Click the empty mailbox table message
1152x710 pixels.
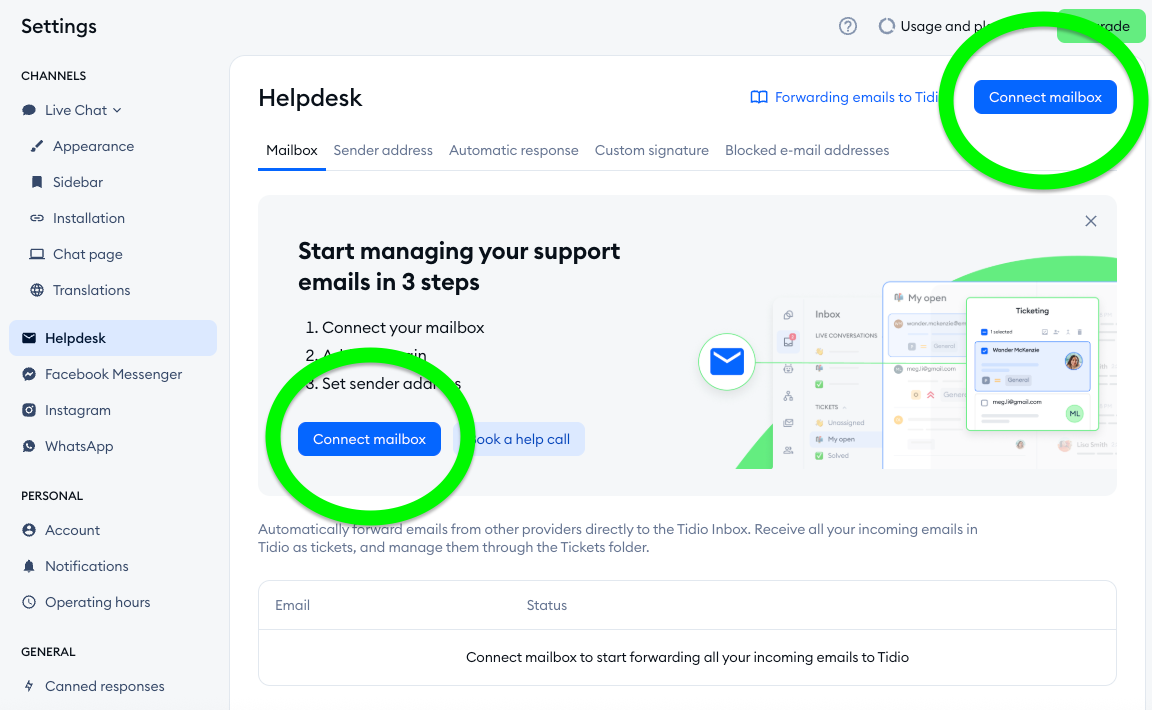pyautogui.click(x=687, y=657)
